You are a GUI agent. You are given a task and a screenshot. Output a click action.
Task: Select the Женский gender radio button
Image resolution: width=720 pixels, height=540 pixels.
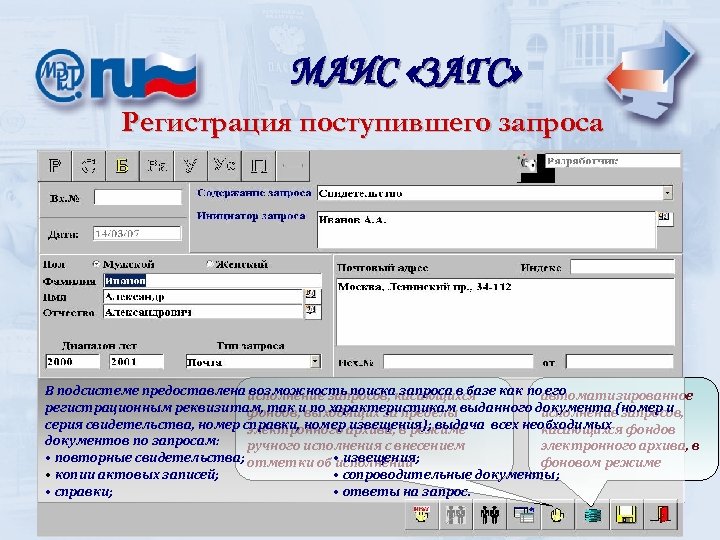(209, 264)
